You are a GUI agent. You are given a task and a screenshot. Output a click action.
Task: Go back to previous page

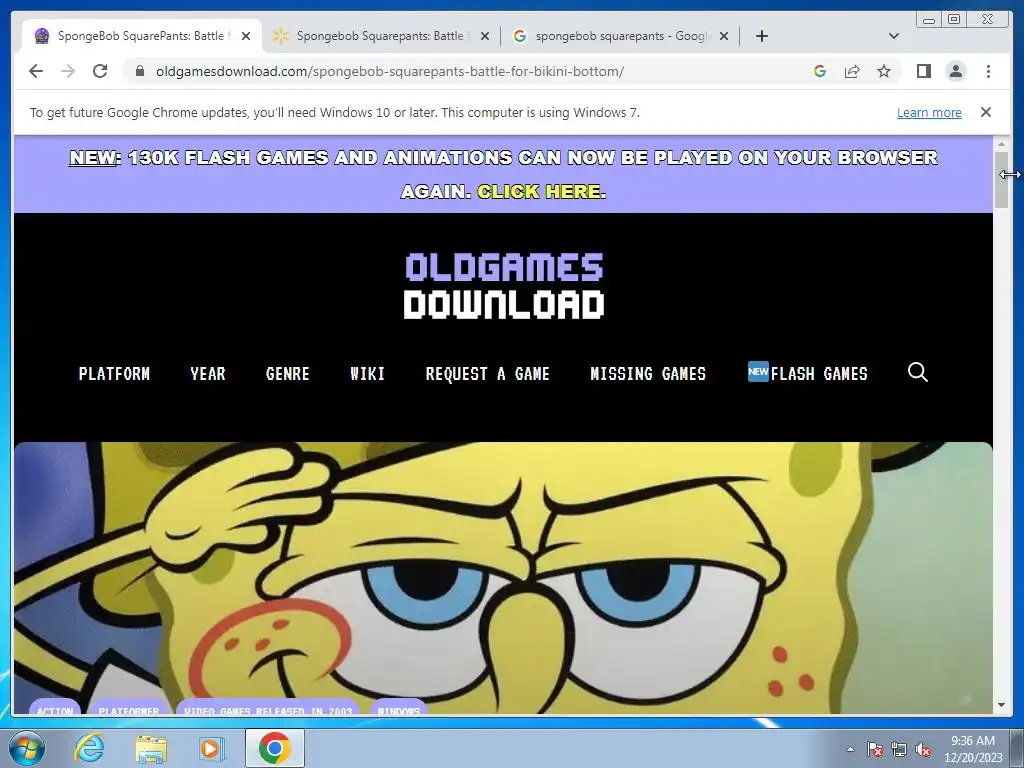36,71
